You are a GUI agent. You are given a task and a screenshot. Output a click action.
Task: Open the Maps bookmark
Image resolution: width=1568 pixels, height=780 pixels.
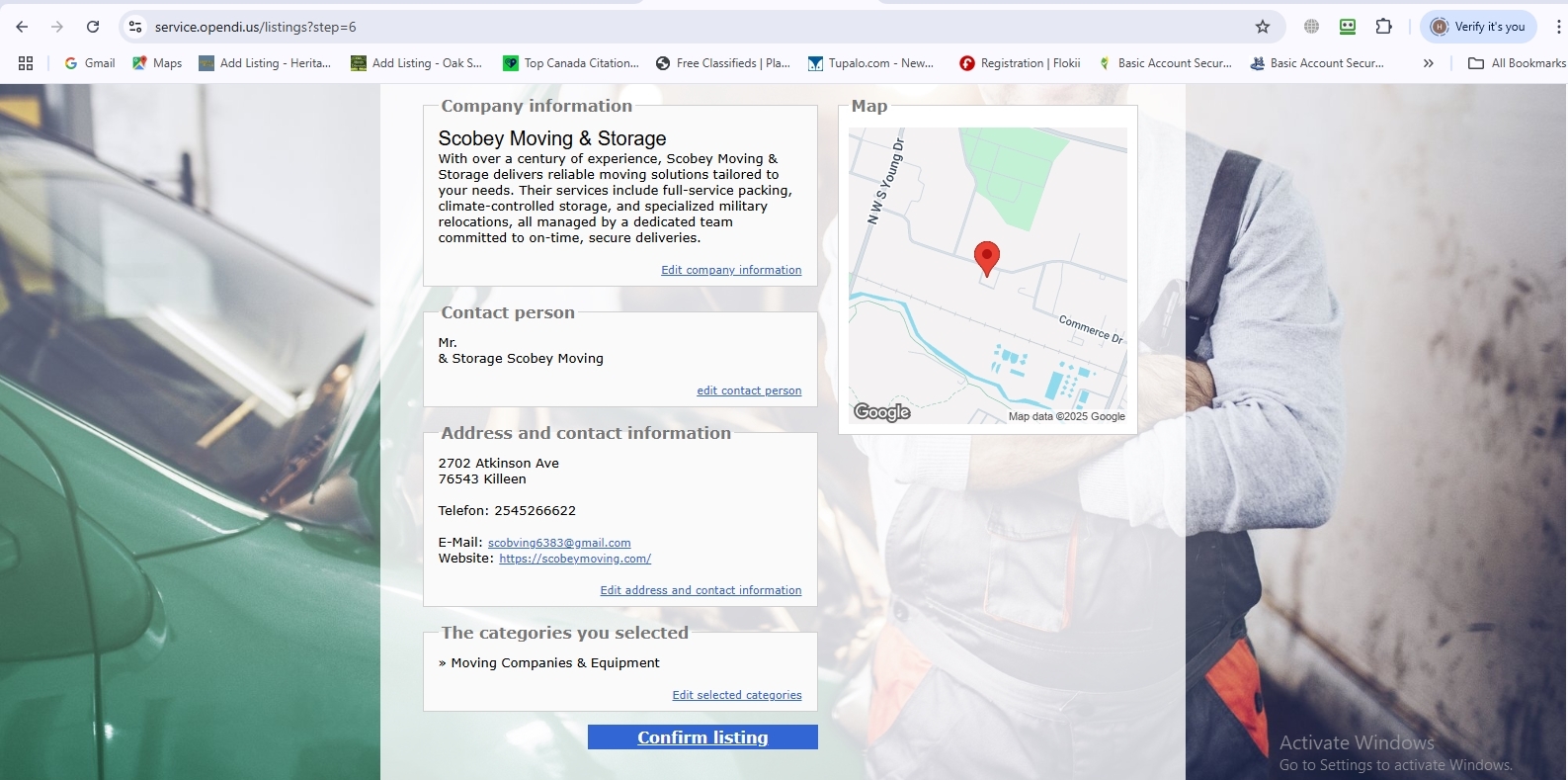click(157, 63)
